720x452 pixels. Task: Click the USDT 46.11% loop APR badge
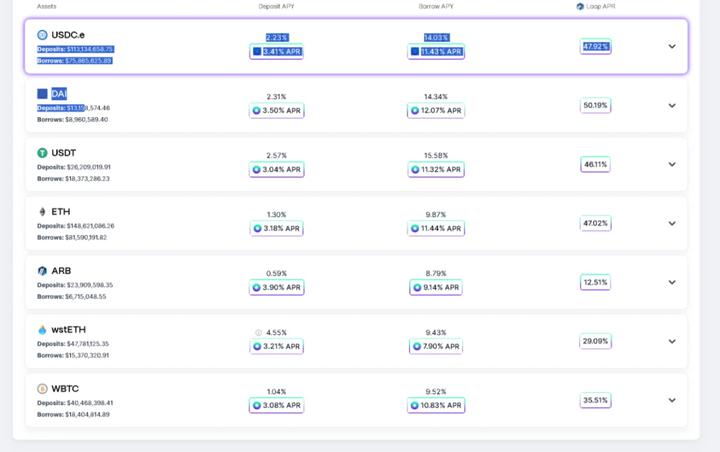point(595,164)
